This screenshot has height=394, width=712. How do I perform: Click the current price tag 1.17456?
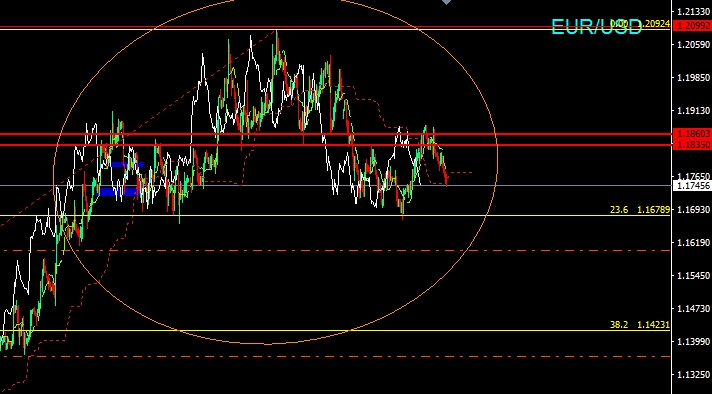coord(692,186)
